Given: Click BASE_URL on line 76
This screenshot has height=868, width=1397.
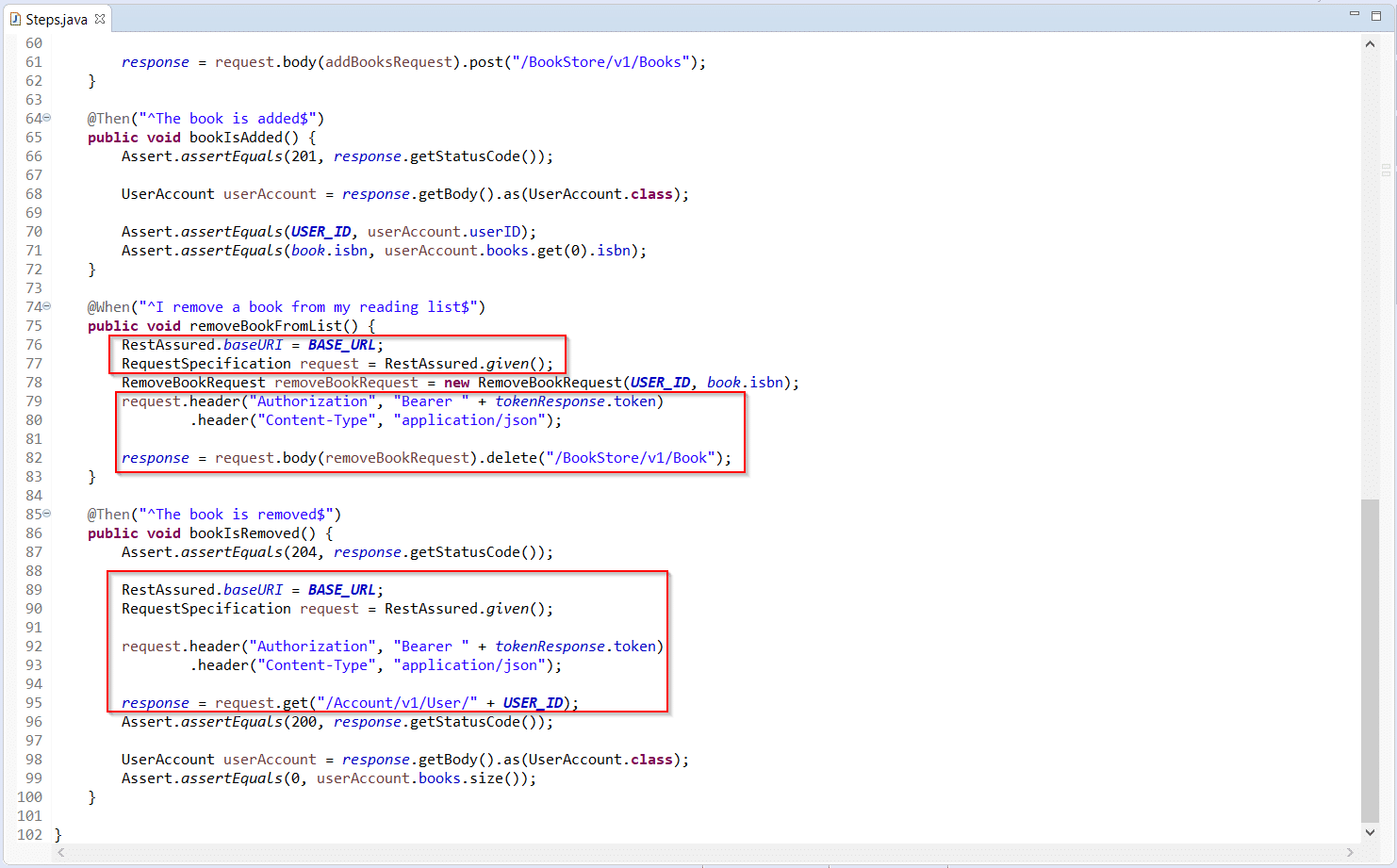Looking at the screenshot, I should pos(342,345).
